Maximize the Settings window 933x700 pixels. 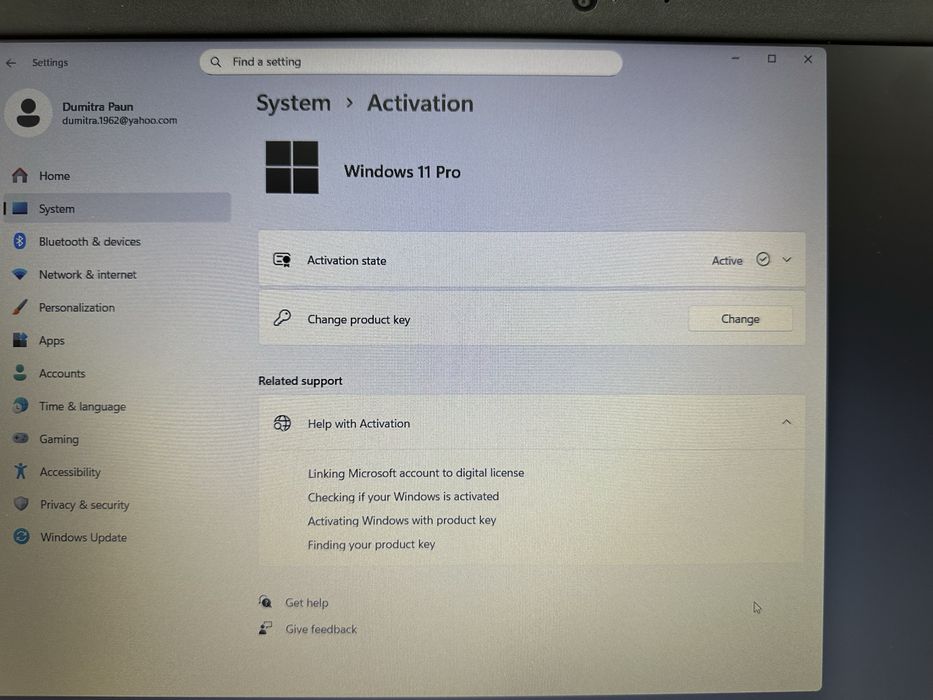tap(772, 58)
